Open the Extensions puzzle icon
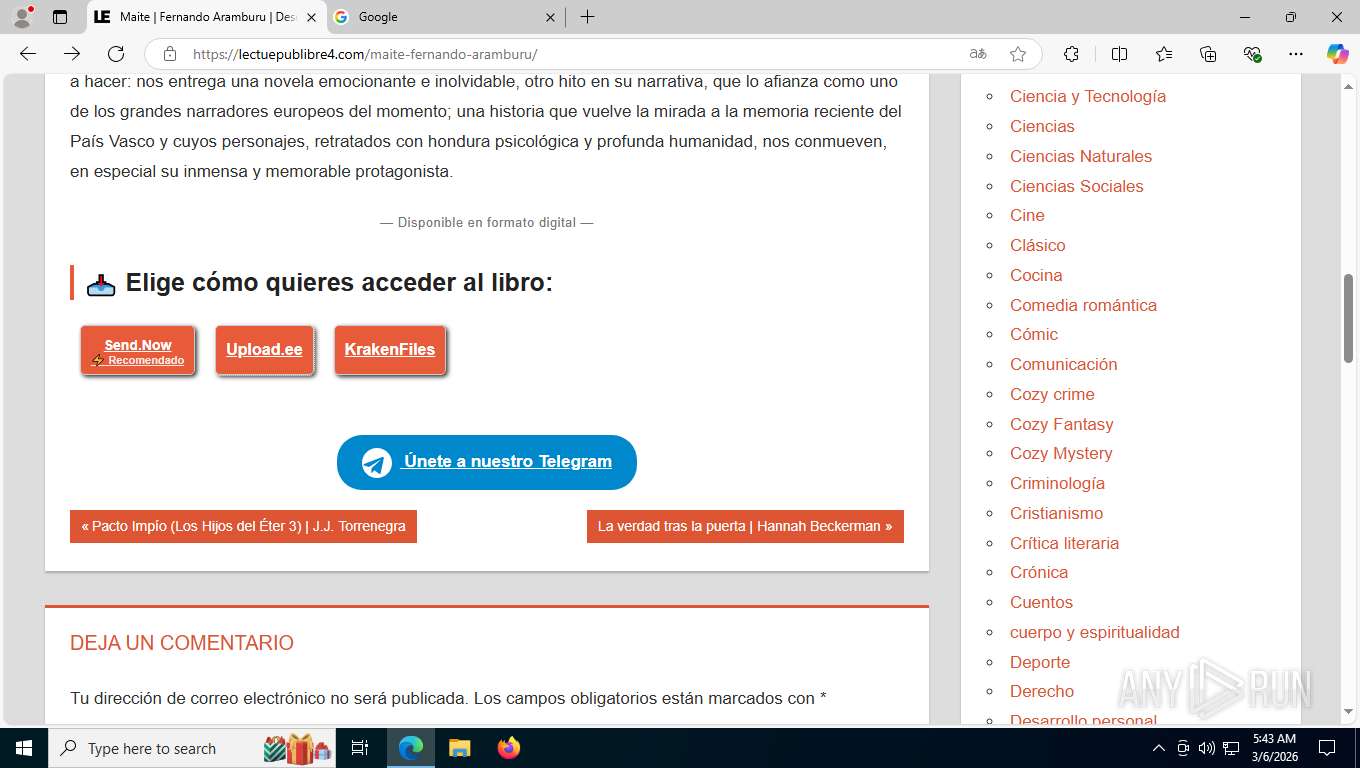The width and height of the screenshot is (1360, 768). (1071, 54)
